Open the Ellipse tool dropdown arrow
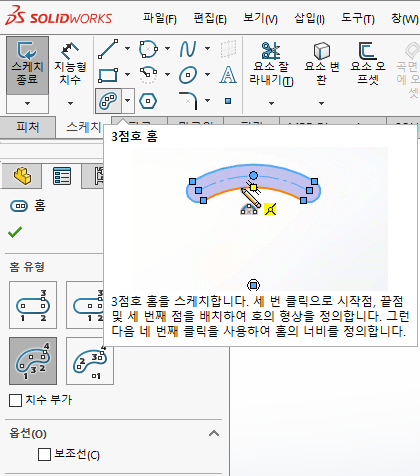420x476 pixels. (207, 74)
